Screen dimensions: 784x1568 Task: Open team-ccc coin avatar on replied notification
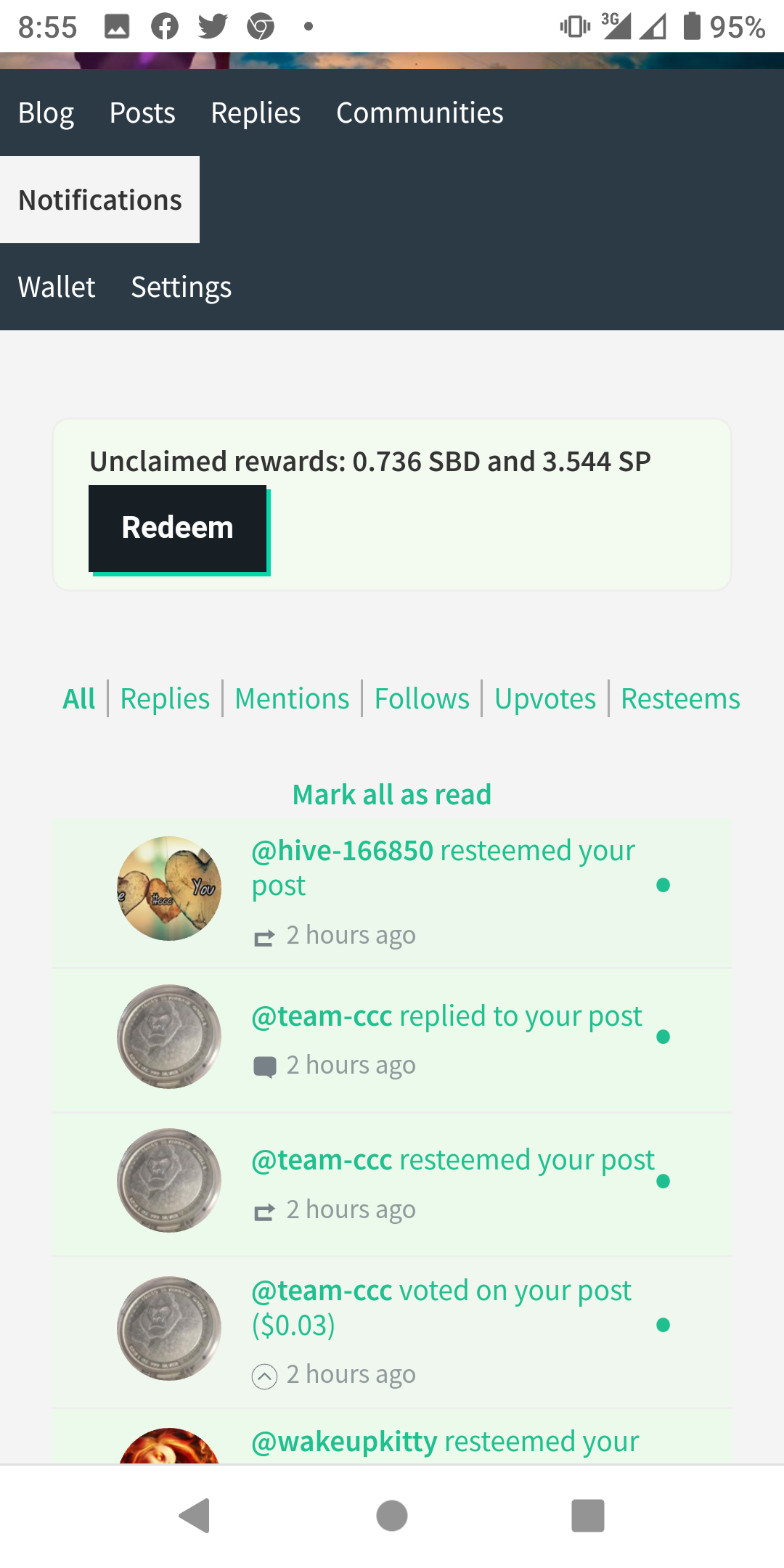point(169,1037)
